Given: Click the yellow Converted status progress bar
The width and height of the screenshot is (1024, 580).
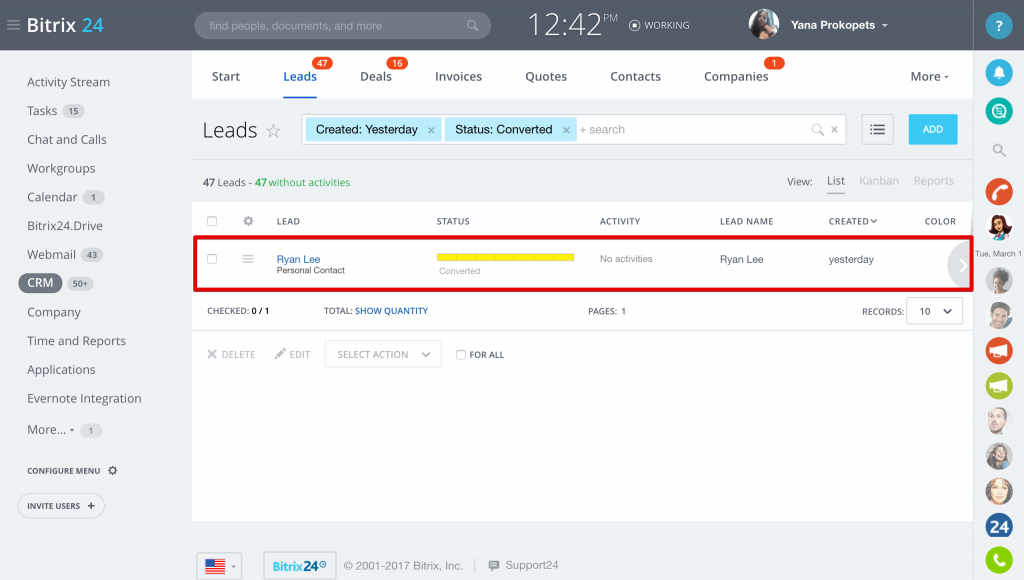Looking at the screenshot, I should (x=505, y=257).
